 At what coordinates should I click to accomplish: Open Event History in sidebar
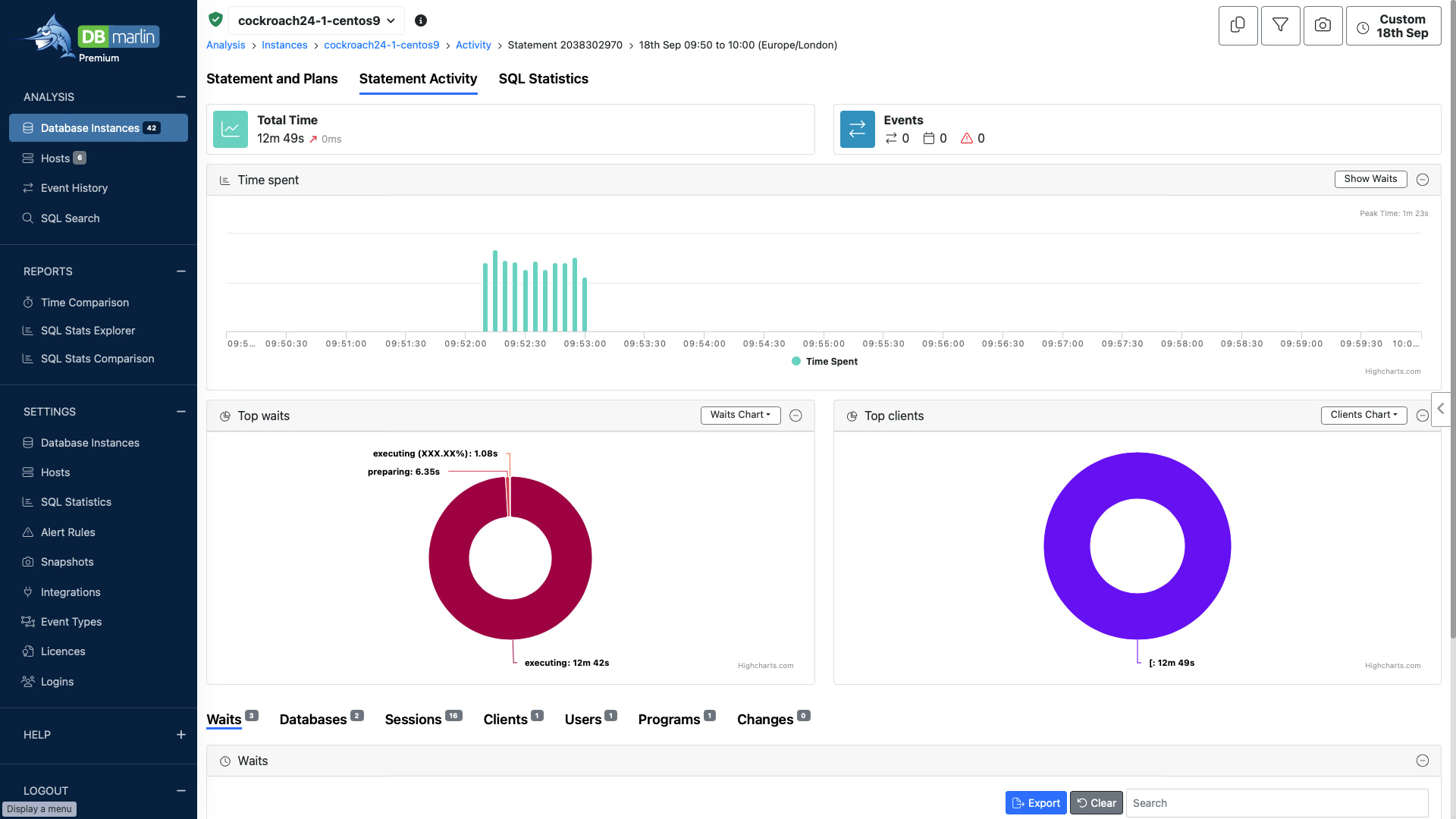click(x=74, y=188)
